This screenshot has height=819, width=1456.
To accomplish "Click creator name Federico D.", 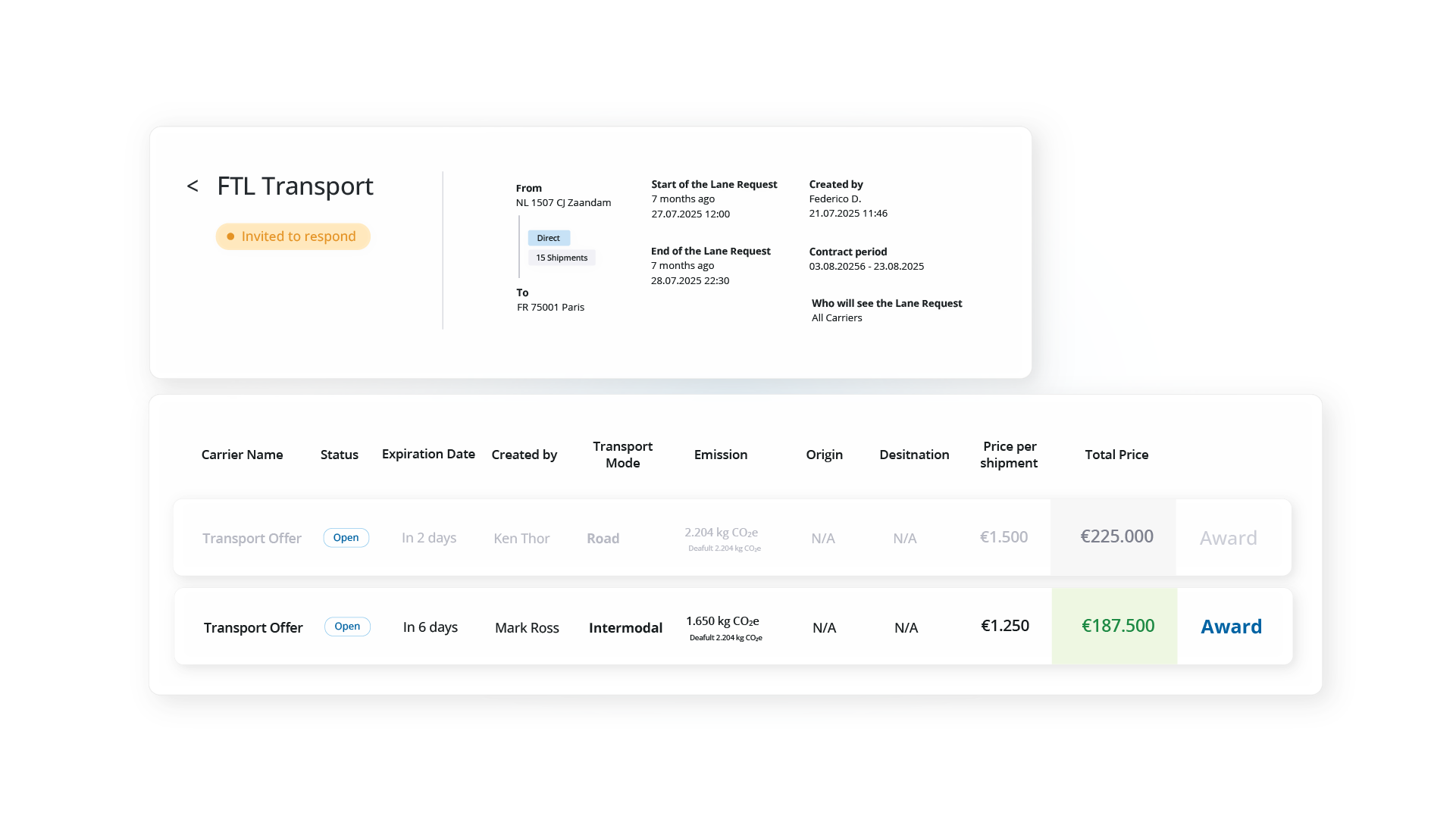I will pos(834,198).
